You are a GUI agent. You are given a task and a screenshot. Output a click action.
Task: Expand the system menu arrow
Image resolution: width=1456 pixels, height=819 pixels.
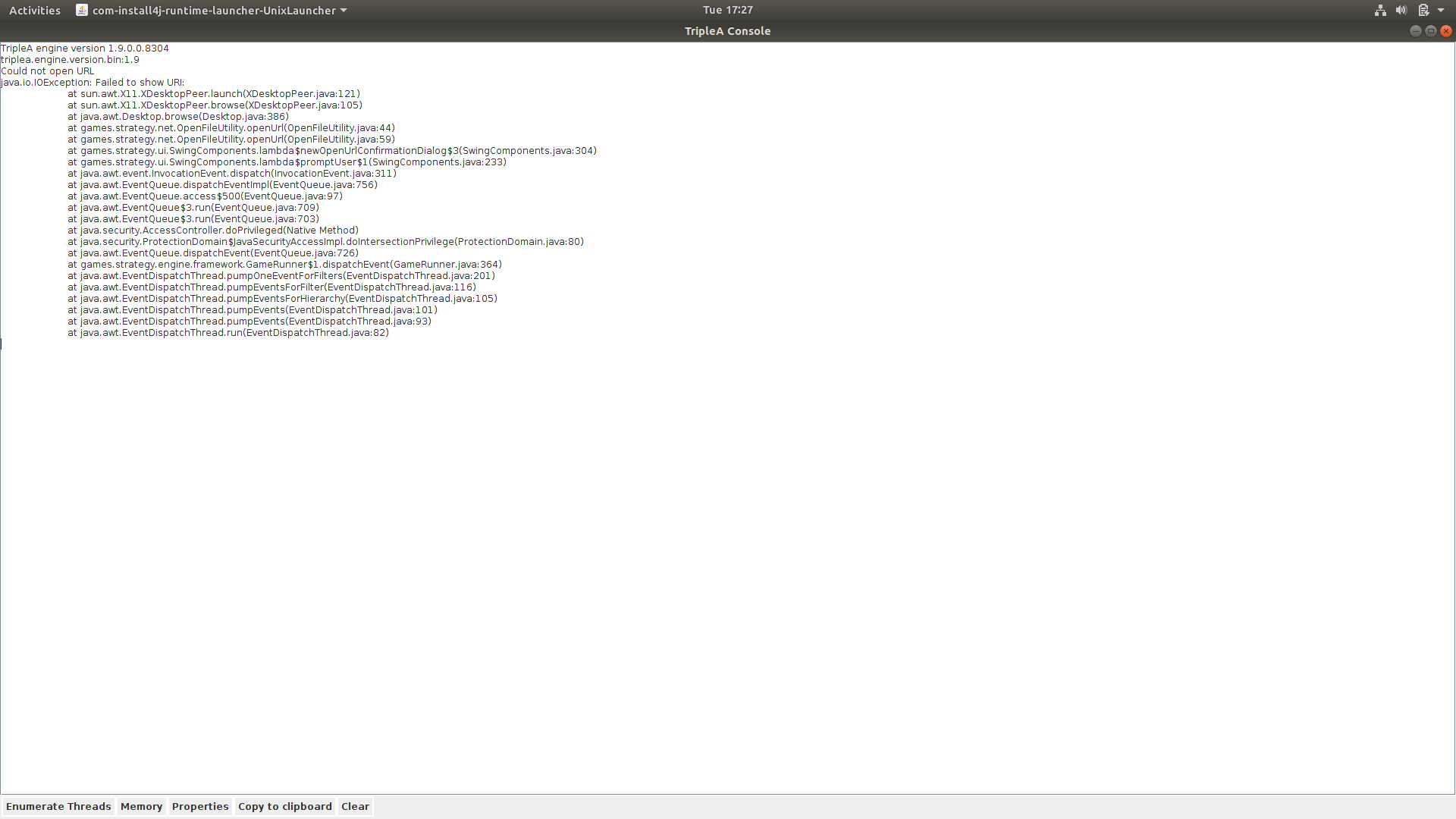1441,10
